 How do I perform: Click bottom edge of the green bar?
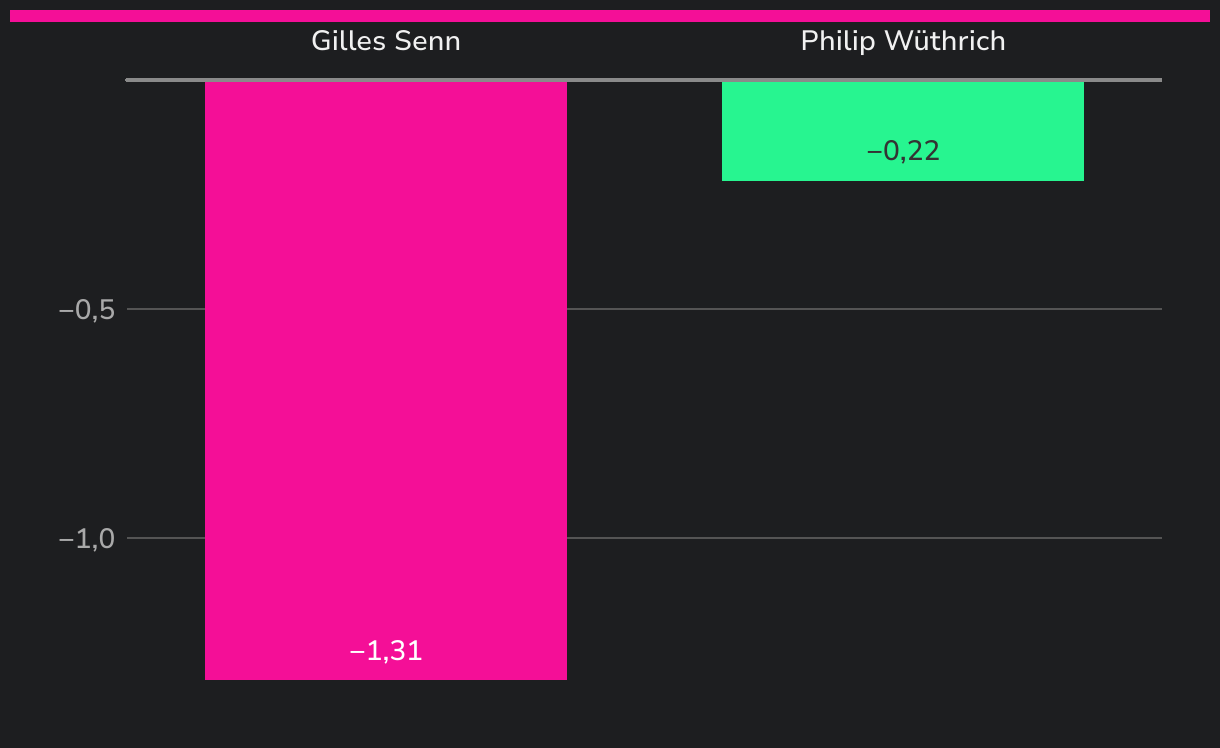point(902,180)
